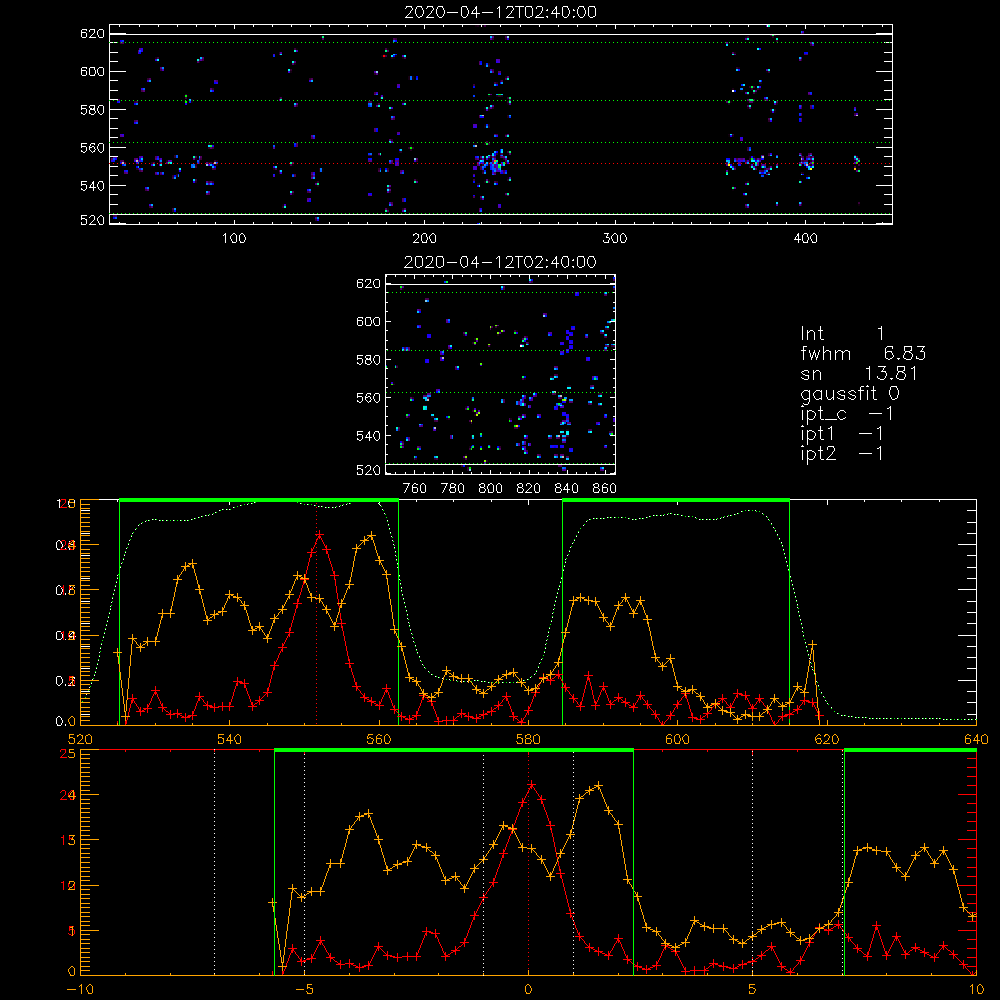Click the -5 label on the bottom plot axis
The width and height of the screenshot is (1000, 1000).
304,990
